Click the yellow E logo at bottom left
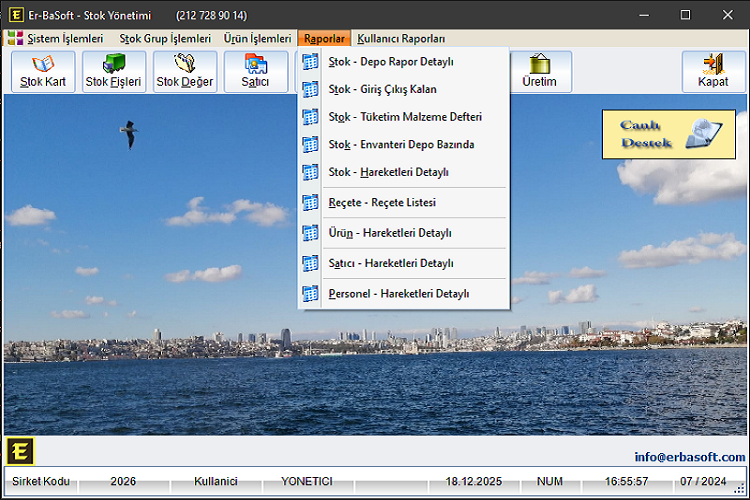This screenshot has height=500, width=750. click(19, 451)
